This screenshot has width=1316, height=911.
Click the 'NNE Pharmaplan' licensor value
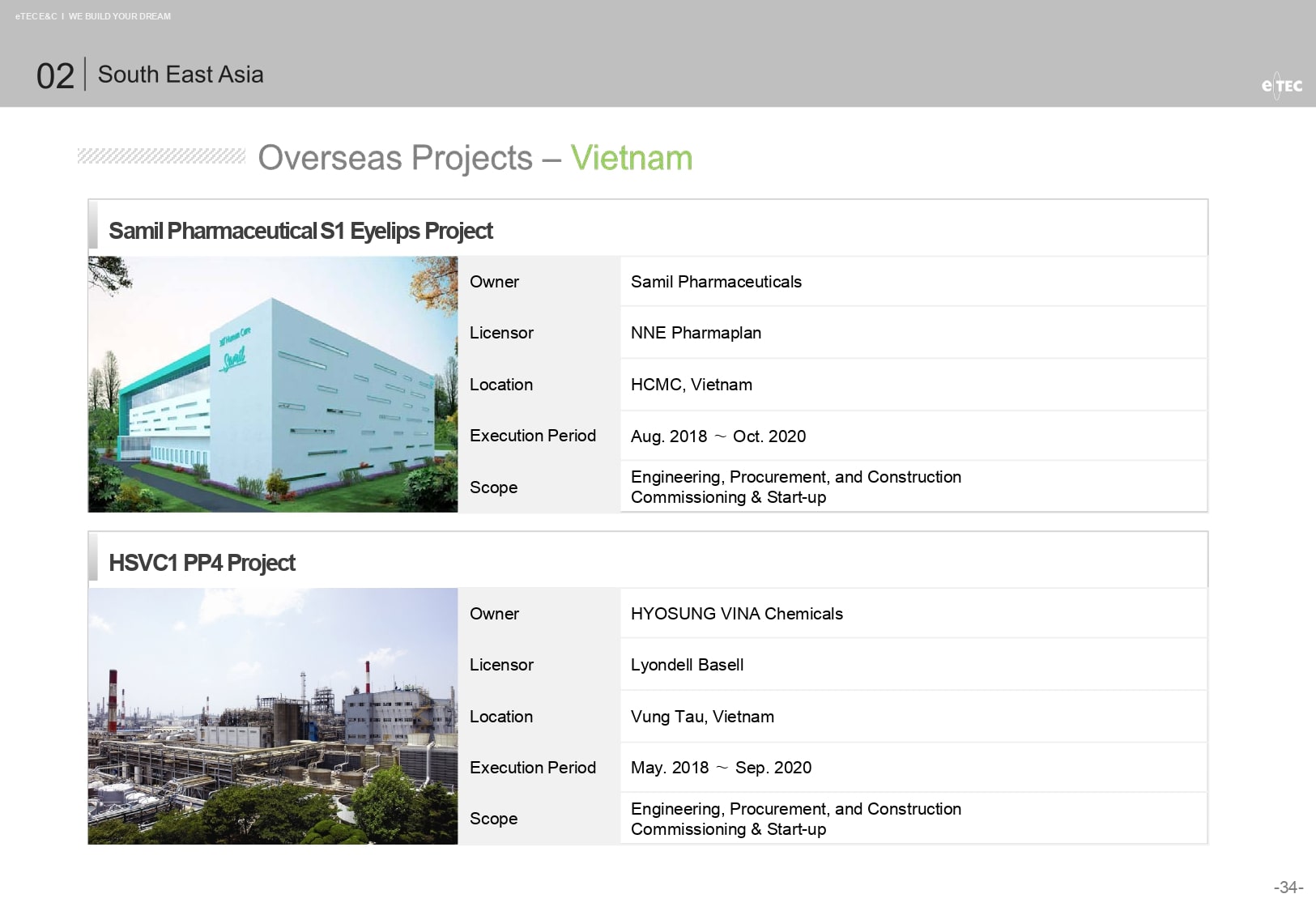[696, 333]
